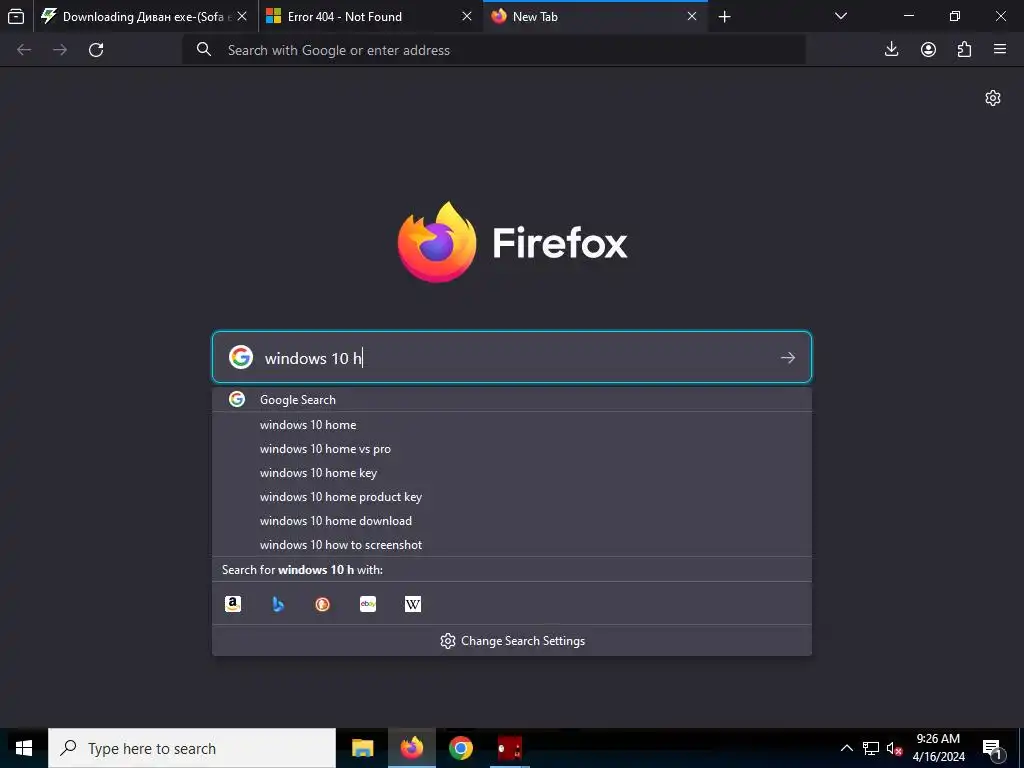This screenshot has height=768, width=1024.
Task: Choose suggestion windows 10 home
Action: point(511,424)
